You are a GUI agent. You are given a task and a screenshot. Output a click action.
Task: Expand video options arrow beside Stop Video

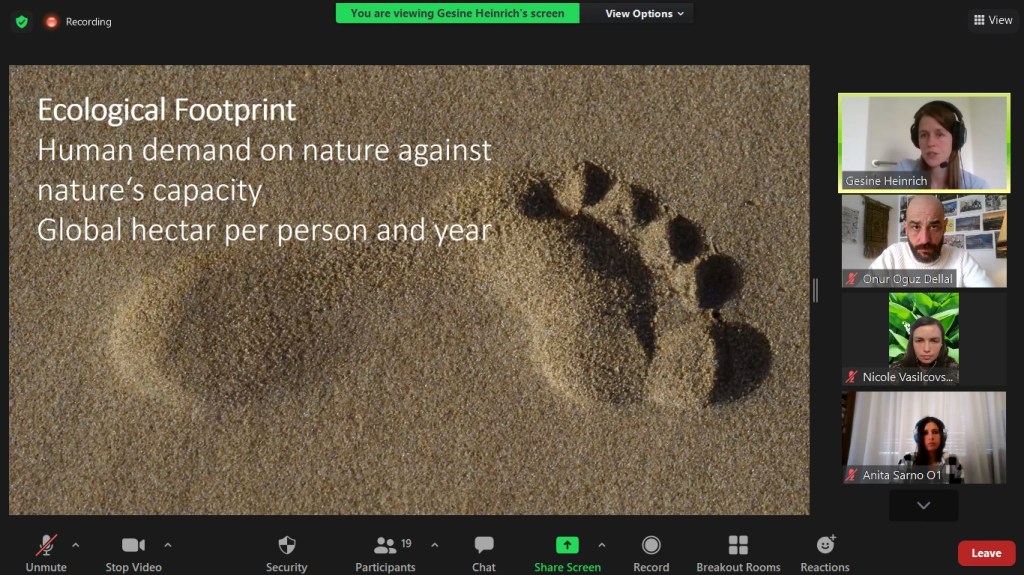coord(168,545)
